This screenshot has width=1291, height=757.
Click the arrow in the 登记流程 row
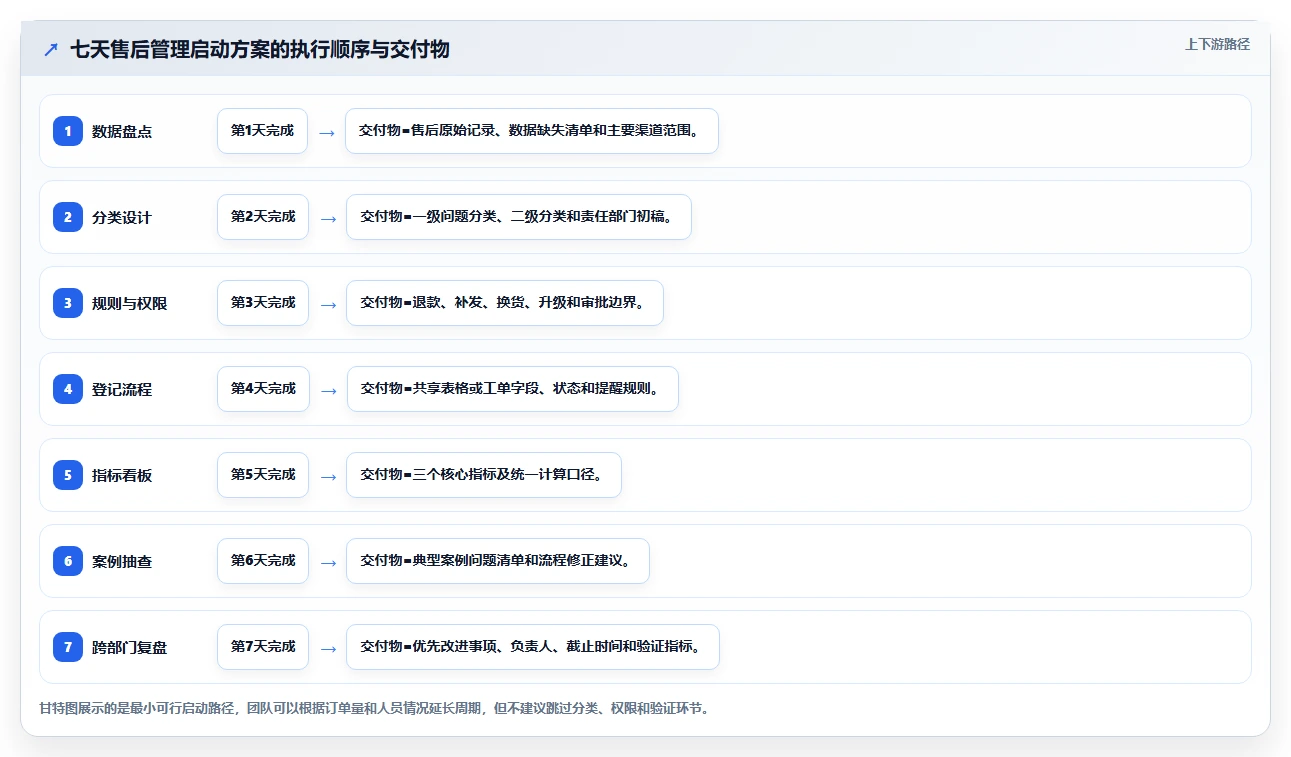pos(328,390)
